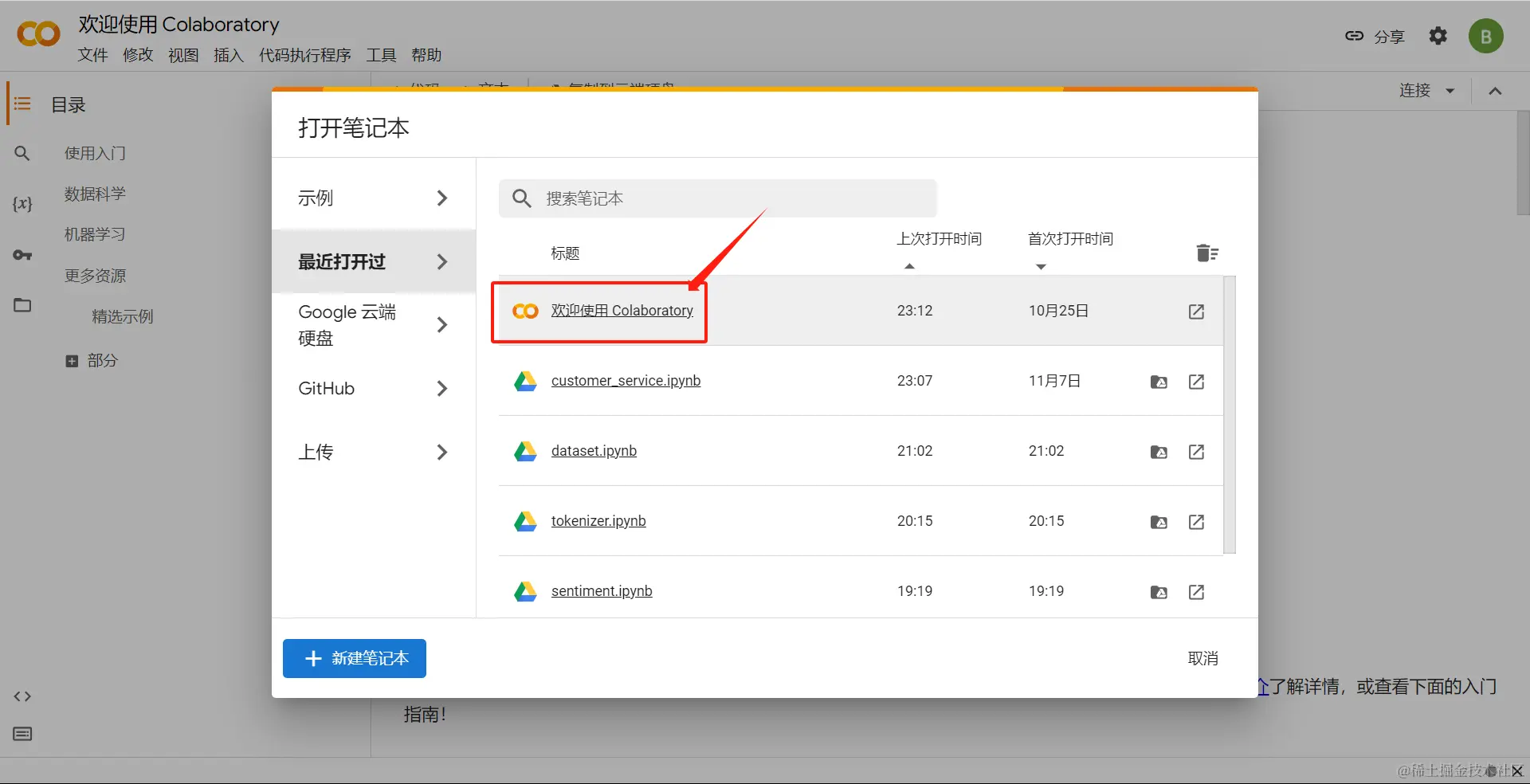Show dataset.ipynb in Drive folder icon

click(1159, 452)
